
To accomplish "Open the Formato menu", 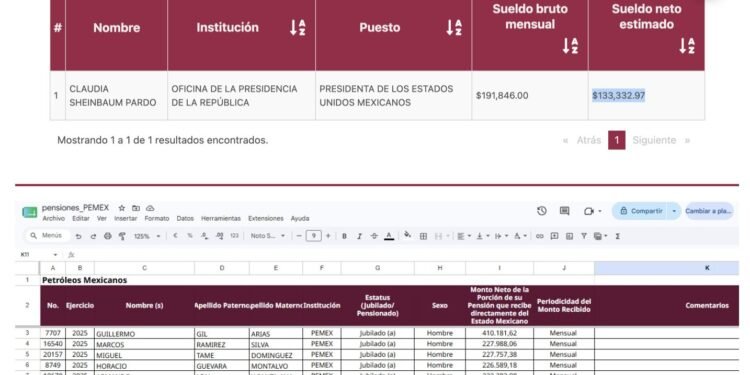I will coord(157,219).
